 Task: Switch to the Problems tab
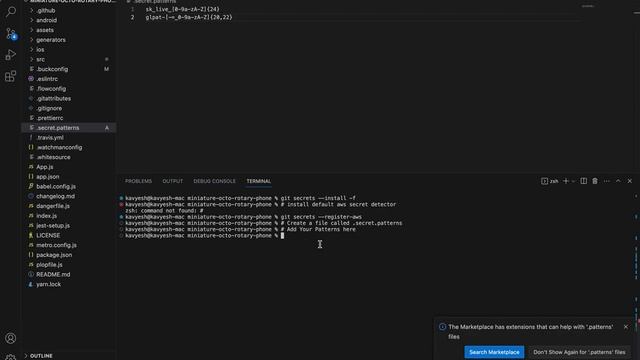click(x=138, y=181)
